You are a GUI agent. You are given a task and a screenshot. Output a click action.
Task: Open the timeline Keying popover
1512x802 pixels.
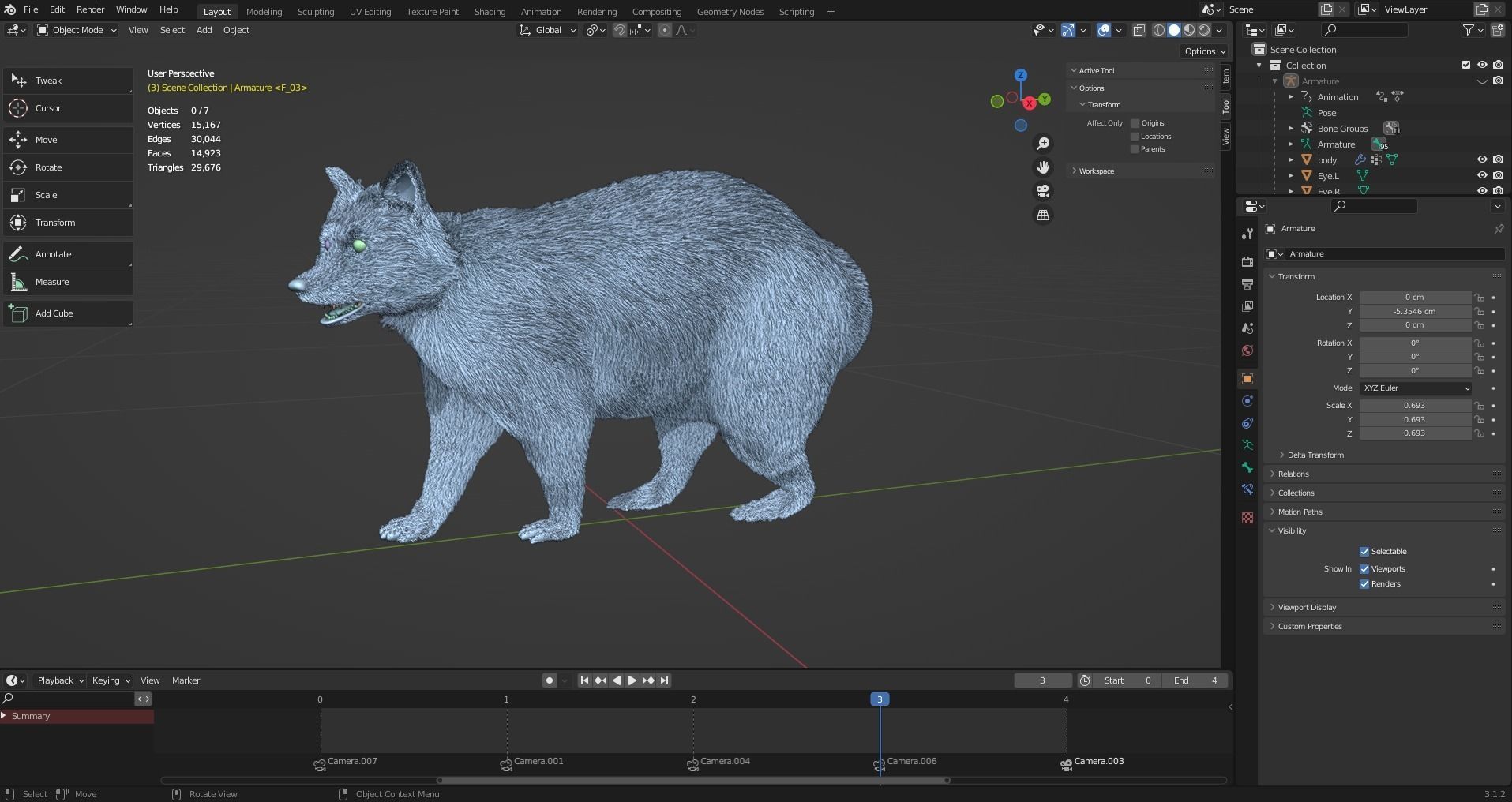110,680
